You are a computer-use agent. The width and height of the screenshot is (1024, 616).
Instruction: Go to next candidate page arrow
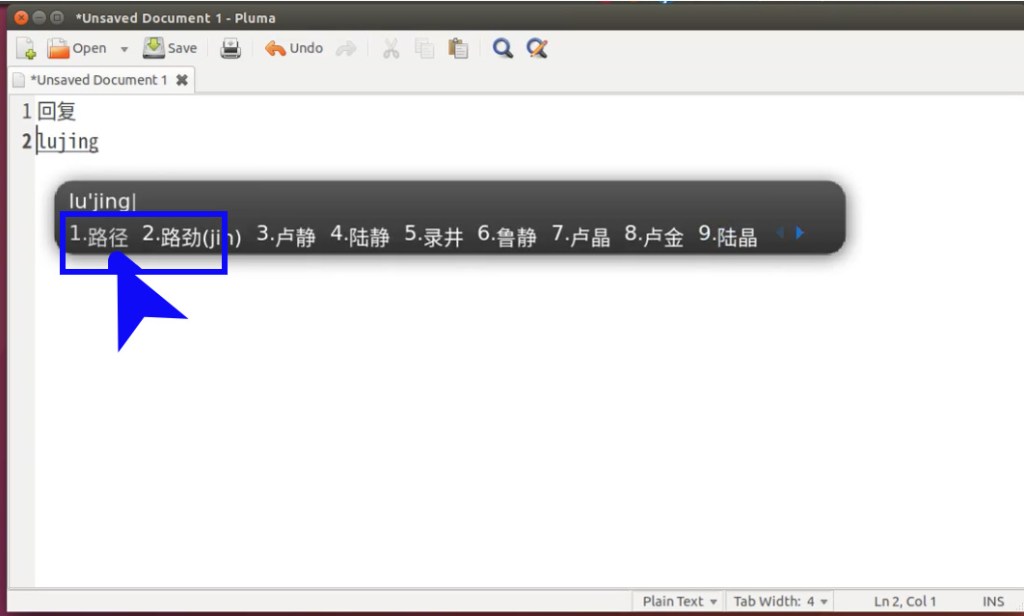pyautogui.click(x=800, y=234)
